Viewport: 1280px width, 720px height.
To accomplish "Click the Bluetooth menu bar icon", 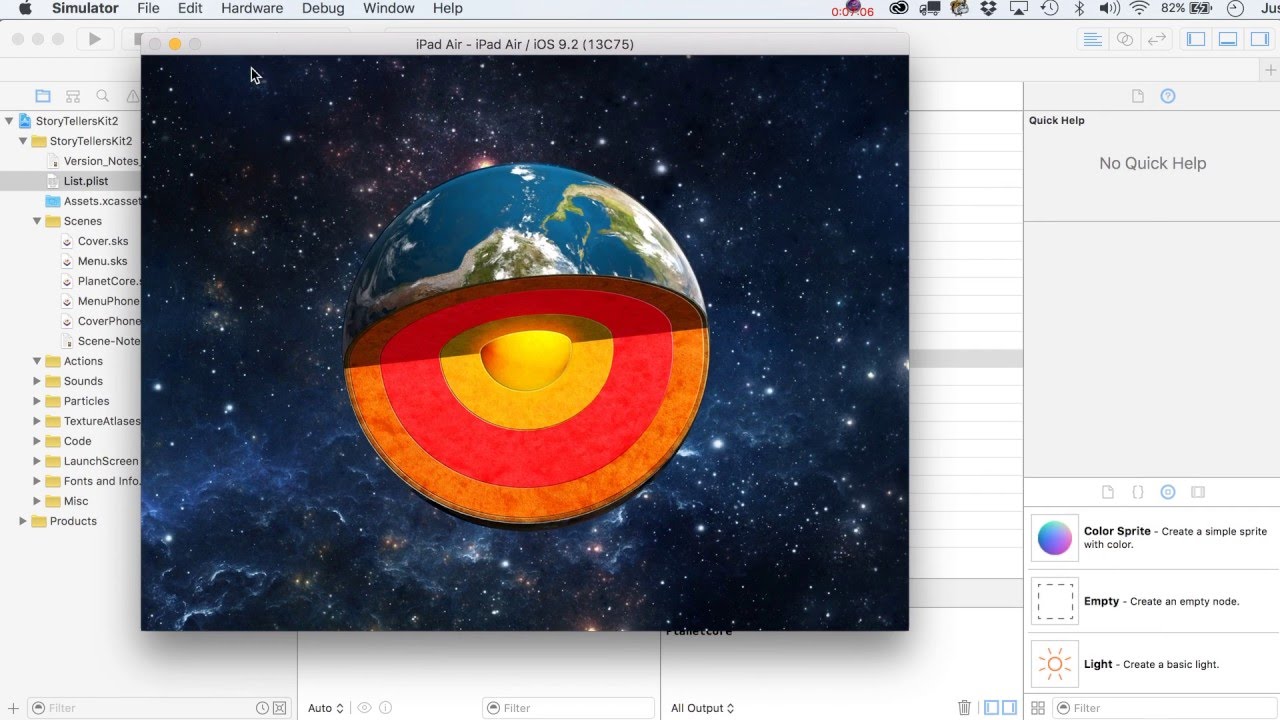I will (1079, 8).
